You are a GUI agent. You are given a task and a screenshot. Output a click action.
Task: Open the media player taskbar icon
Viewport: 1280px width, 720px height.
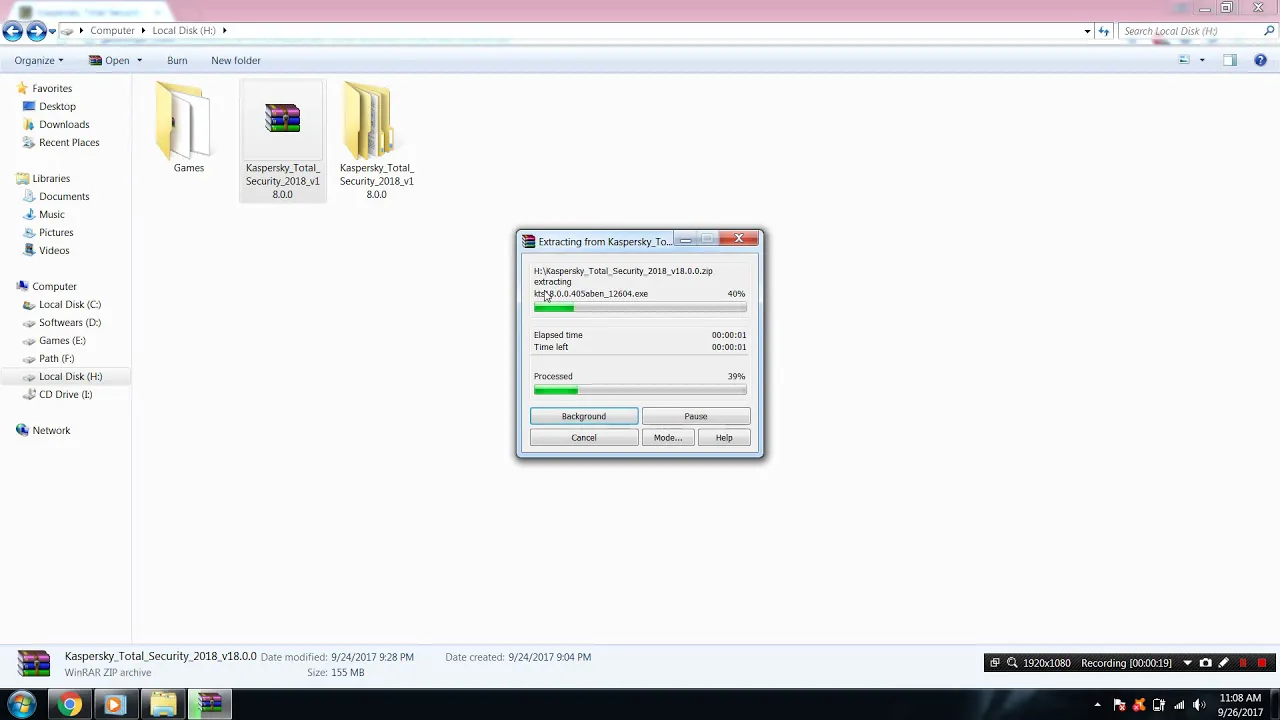[114, 705]
